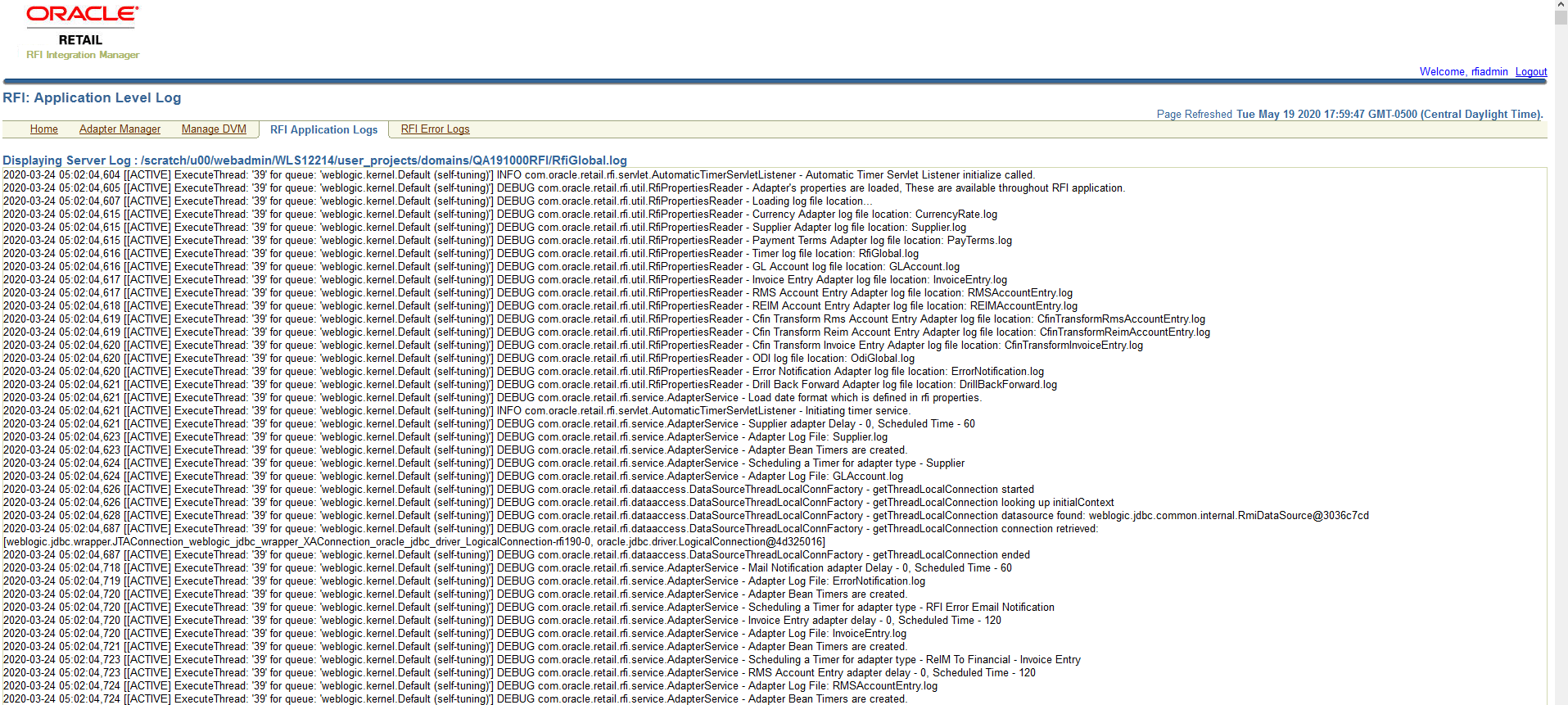Click log line 'Loading log file location...'
This screenshot has width=1568, height=705.
point(438,201)
